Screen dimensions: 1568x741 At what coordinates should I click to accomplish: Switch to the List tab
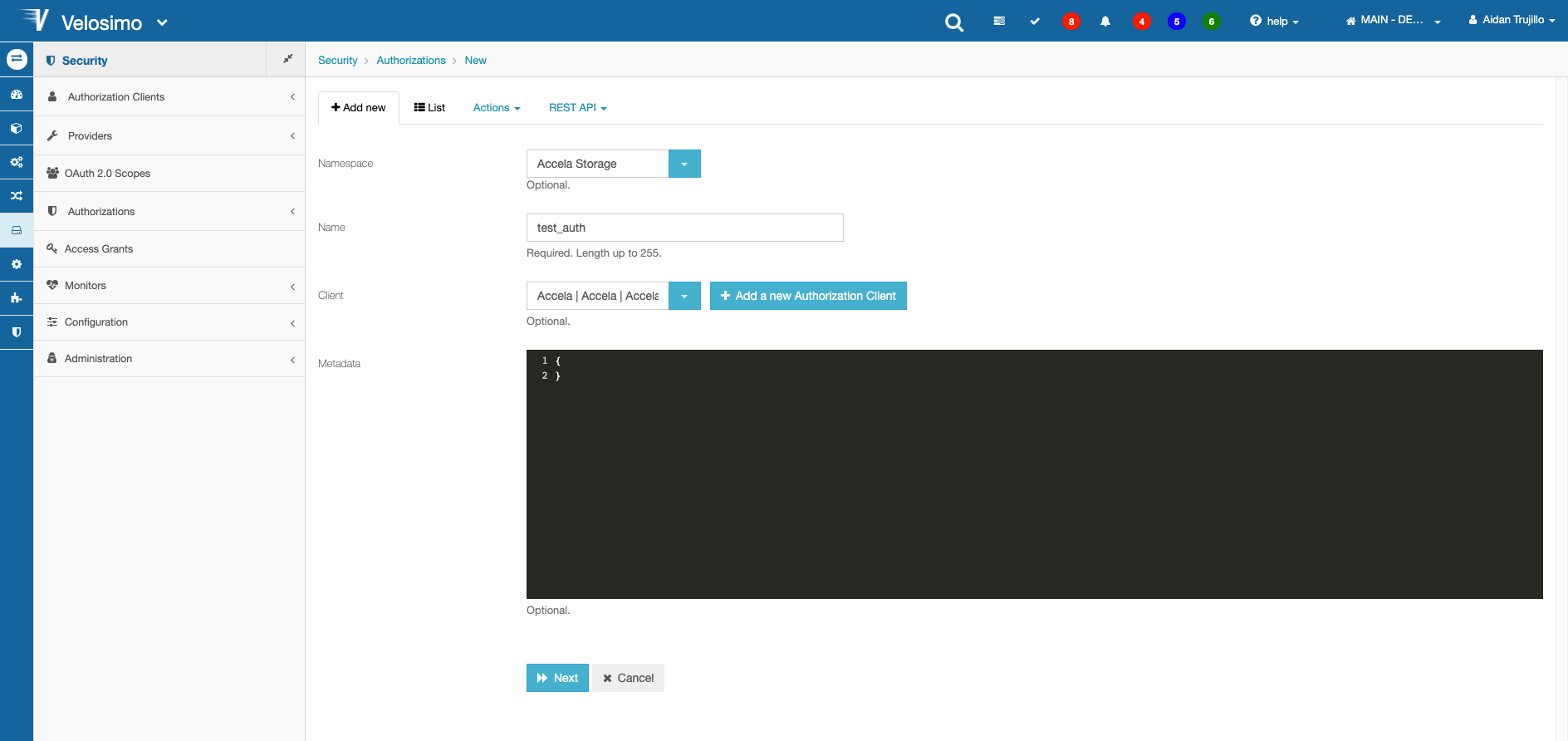tap(430, 108)
